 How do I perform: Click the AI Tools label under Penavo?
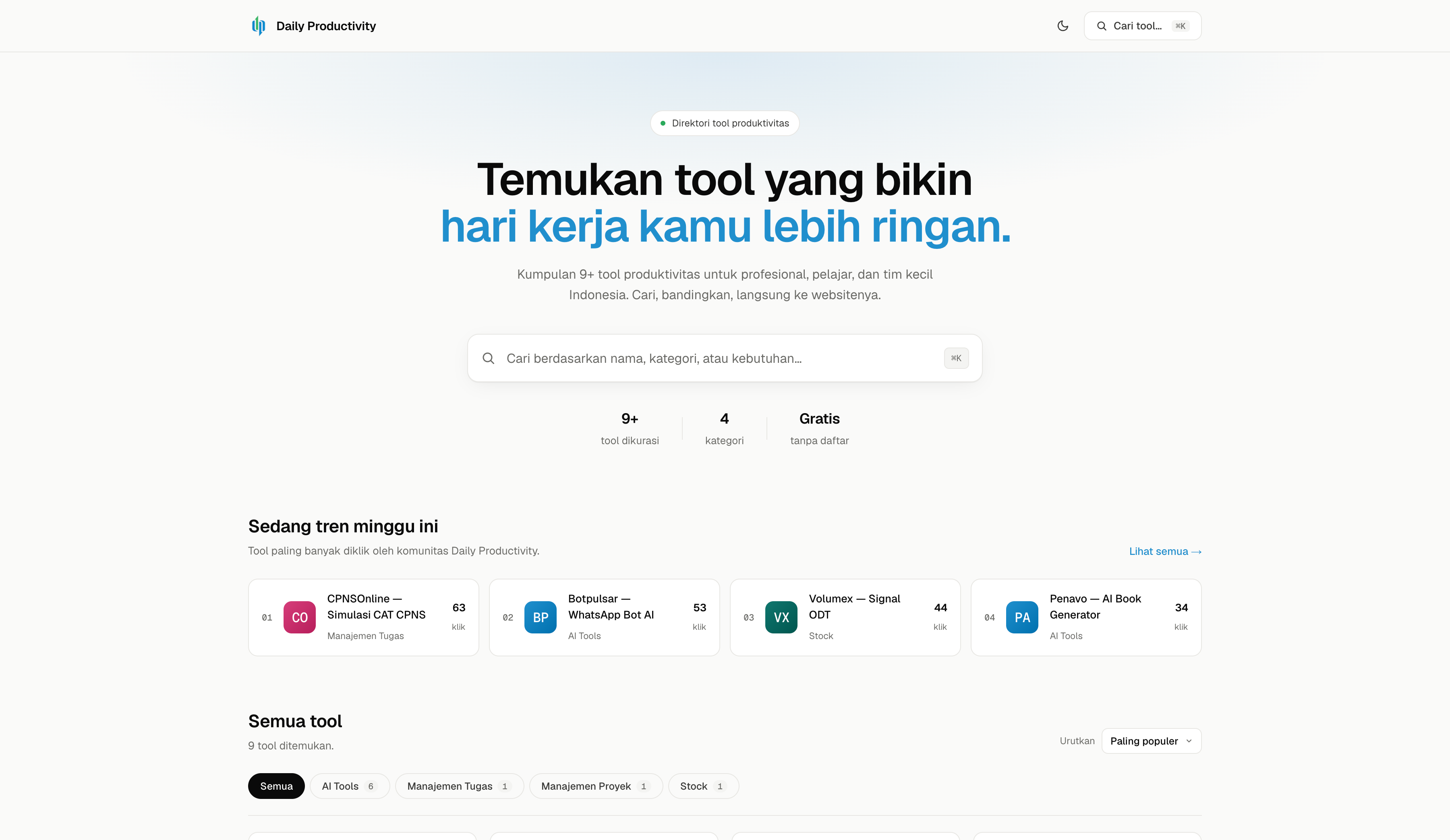tap(1066, 636)
